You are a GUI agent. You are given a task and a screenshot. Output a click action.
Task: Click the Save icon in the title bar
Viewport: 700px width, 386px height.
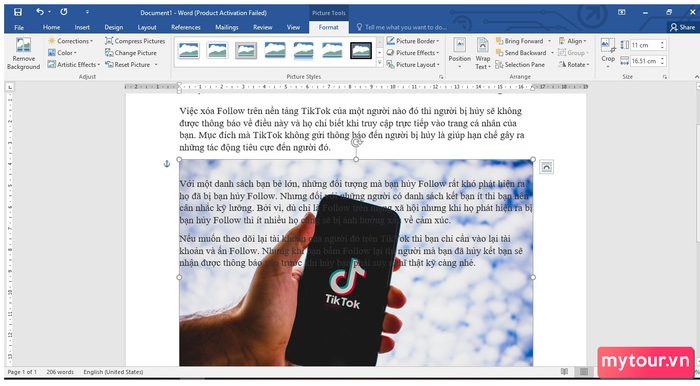(x=17, y=12)
